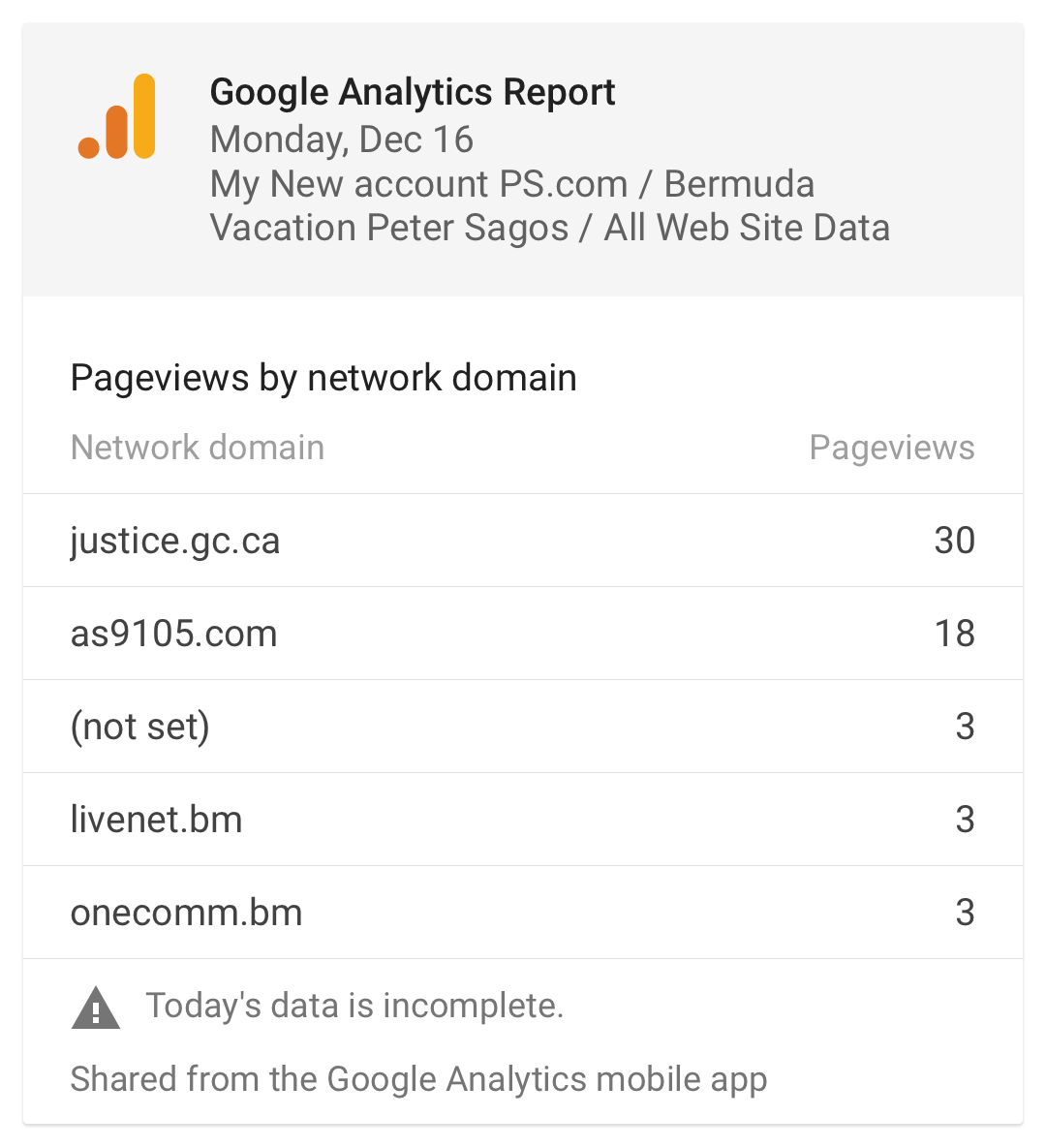Click the Pageviews by network domain heading

pos(323,378)
